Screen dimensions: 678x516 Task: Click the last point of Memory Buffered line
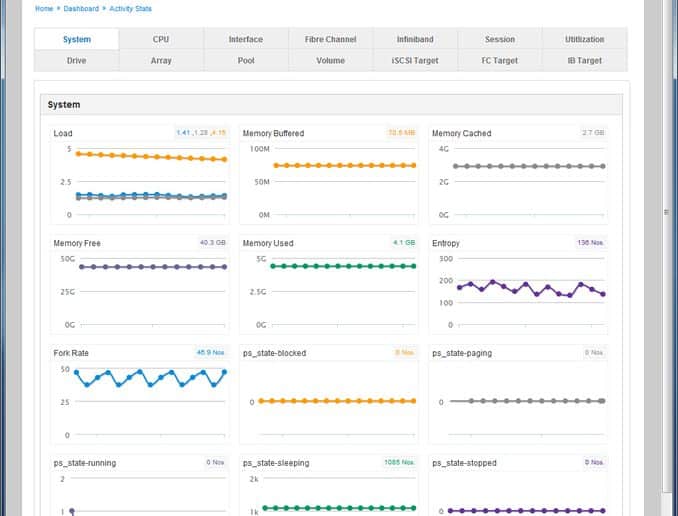click(x=413, y=165)
